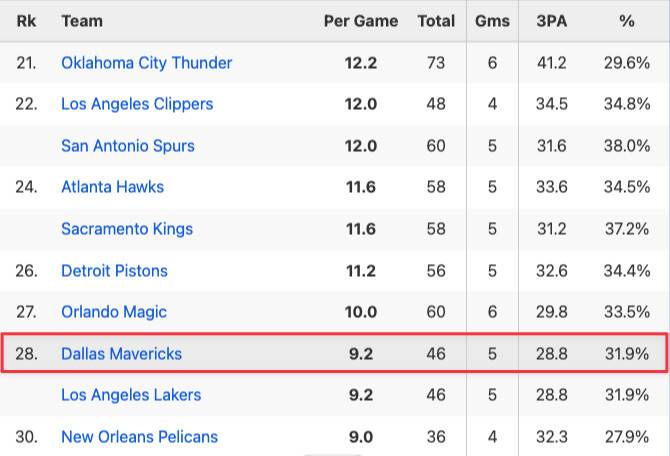The width and height of the screenshot is (670, 456).
Task: Click the Orlando Magic team link
Action: [114, 312]
